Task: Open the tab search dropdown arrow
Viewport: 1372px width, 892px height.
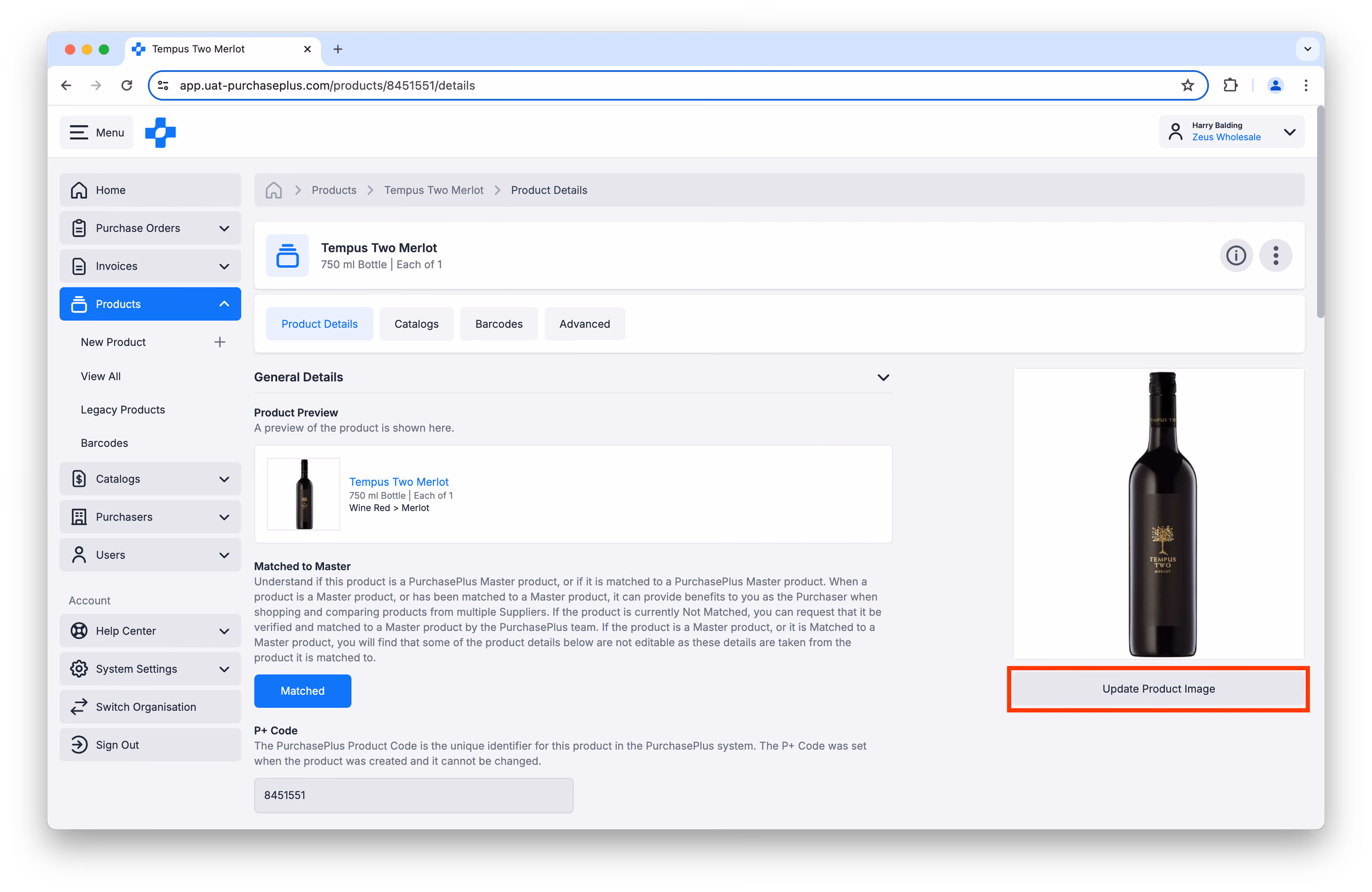Action: (x=1308, y=49)
